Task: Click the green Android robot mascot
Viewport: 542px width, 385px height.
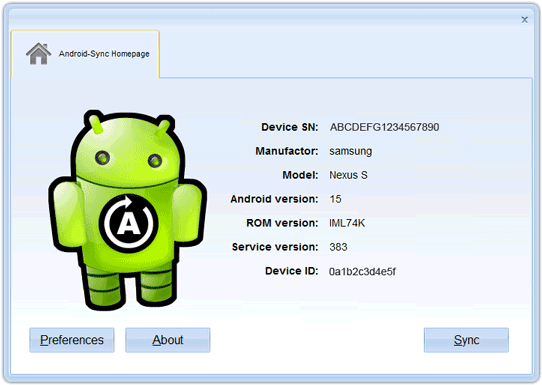Action: coord(128,210)
